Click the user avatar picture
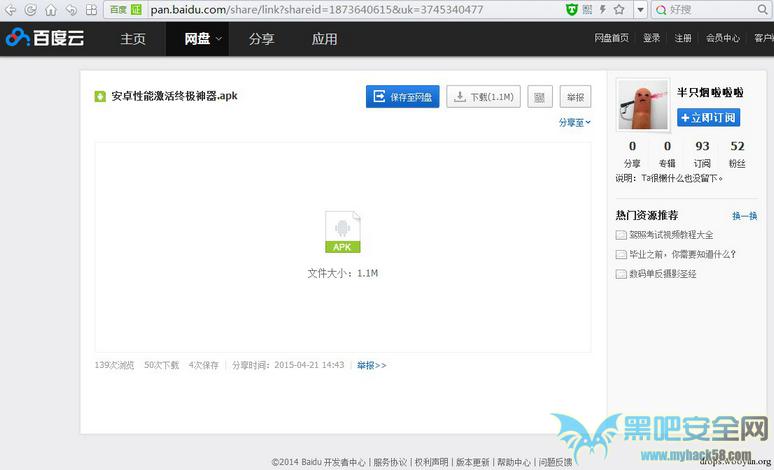 pyautogui.click(x=643, y=105)
